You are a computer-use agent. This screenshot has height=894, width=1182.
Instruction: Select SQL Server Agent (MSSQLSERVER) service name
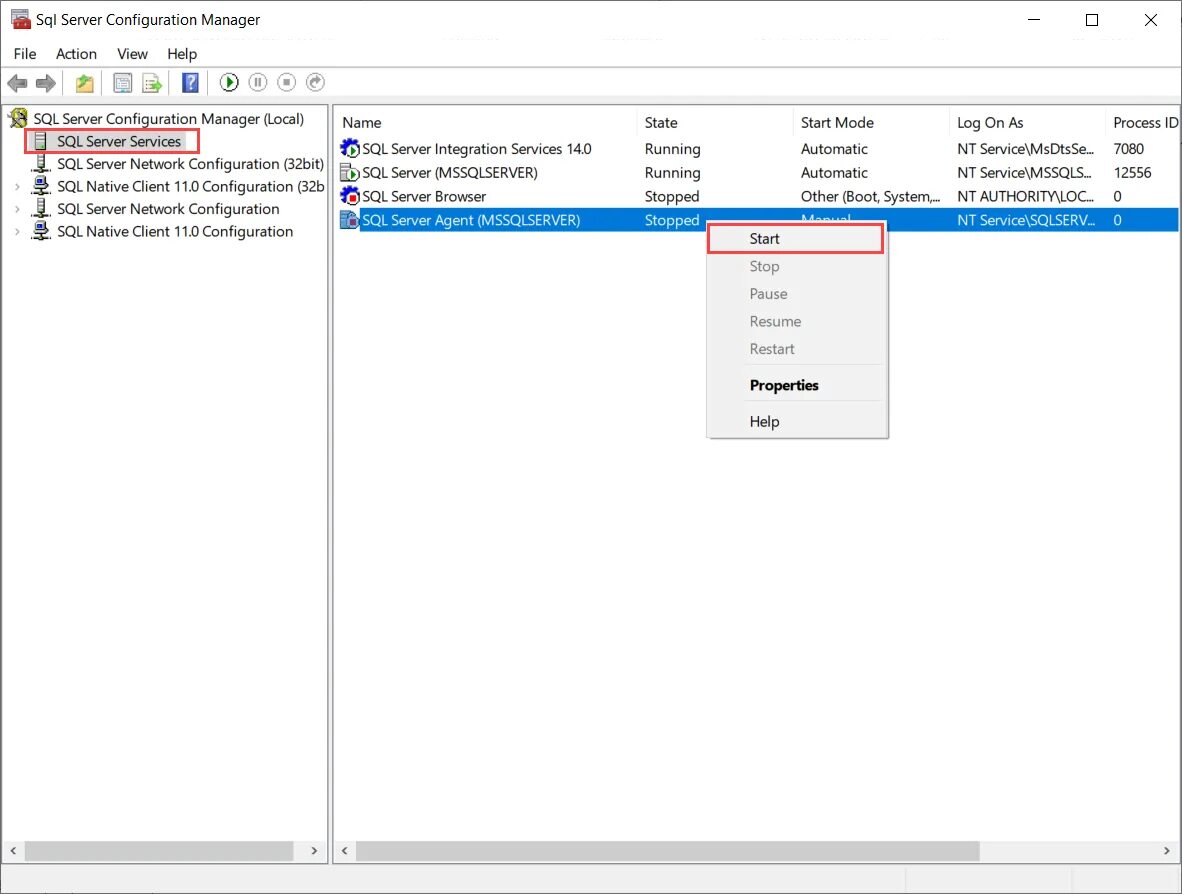471,220
